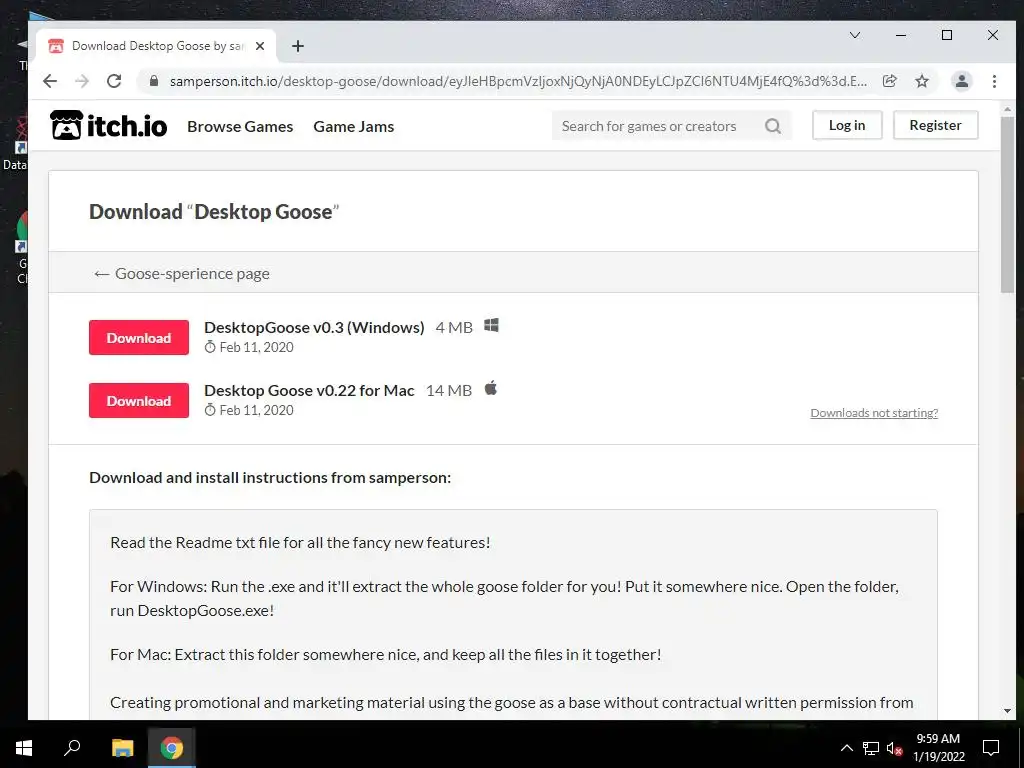1024x768 pixels.
Task: Click the scrollbar down arrow
Action: (x=1007, y=711)
